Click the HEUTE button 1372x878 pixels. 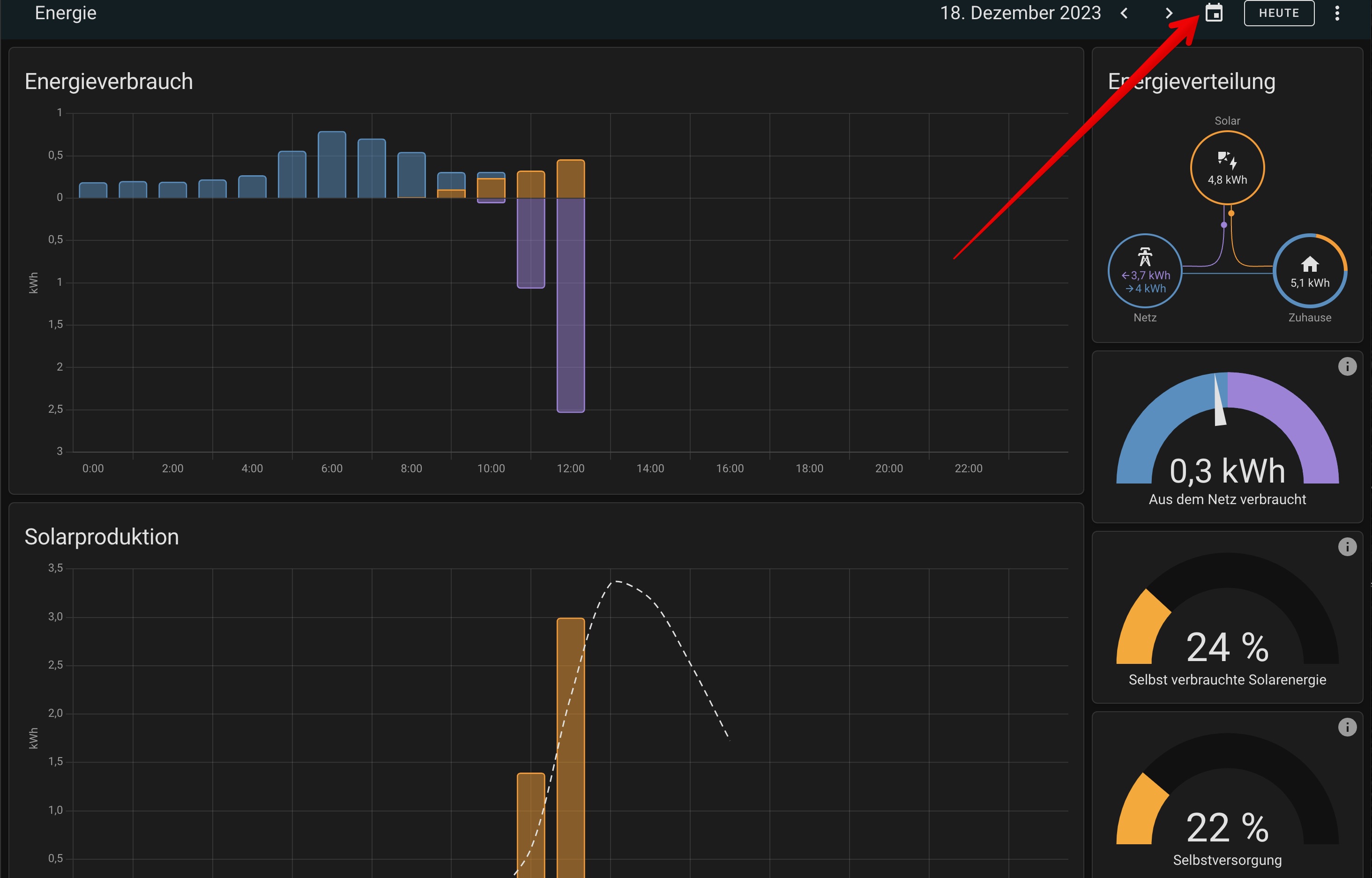pyautogui.click(x=1278, y=13)
